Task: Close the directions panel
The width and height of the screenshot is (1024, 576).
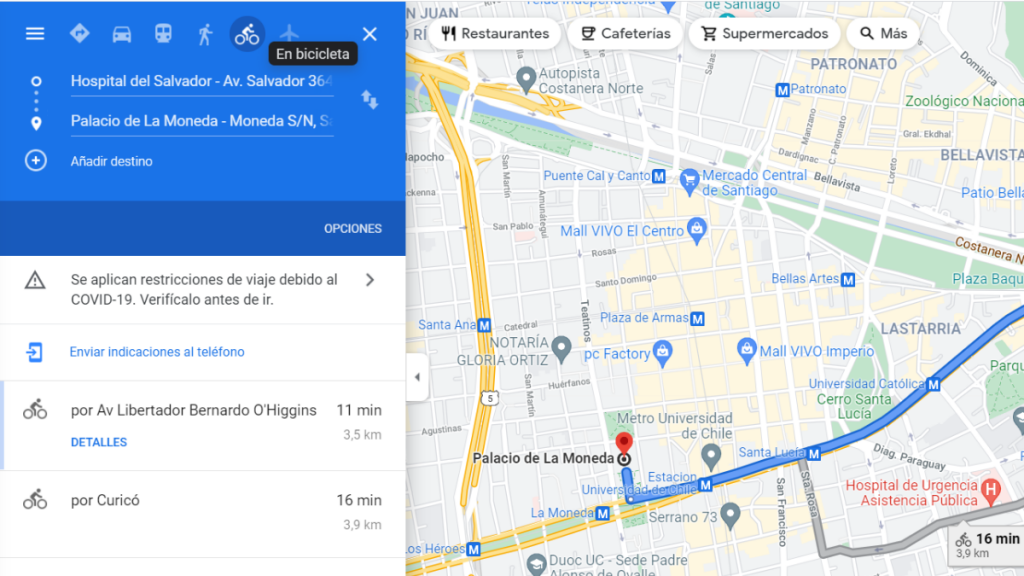Action: (370, 34)
